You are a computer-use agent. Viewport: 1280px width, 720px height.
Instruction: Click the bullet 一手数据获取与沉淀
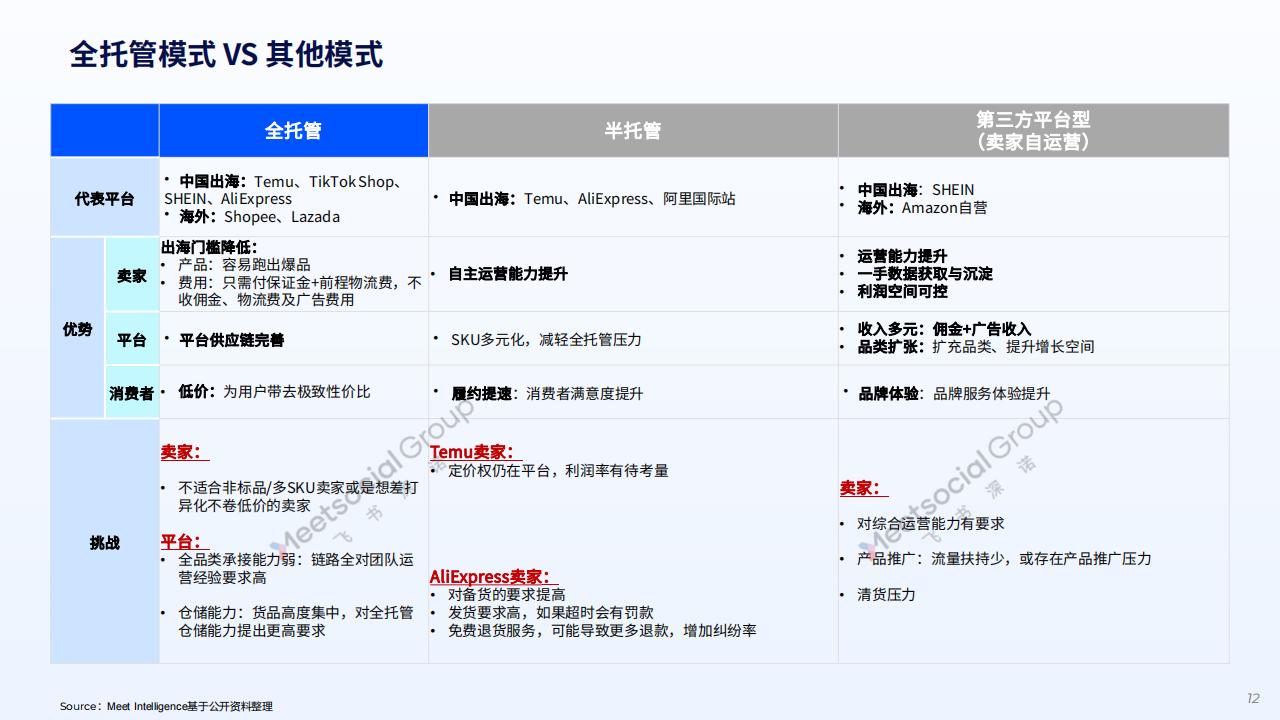click(924, 274)
